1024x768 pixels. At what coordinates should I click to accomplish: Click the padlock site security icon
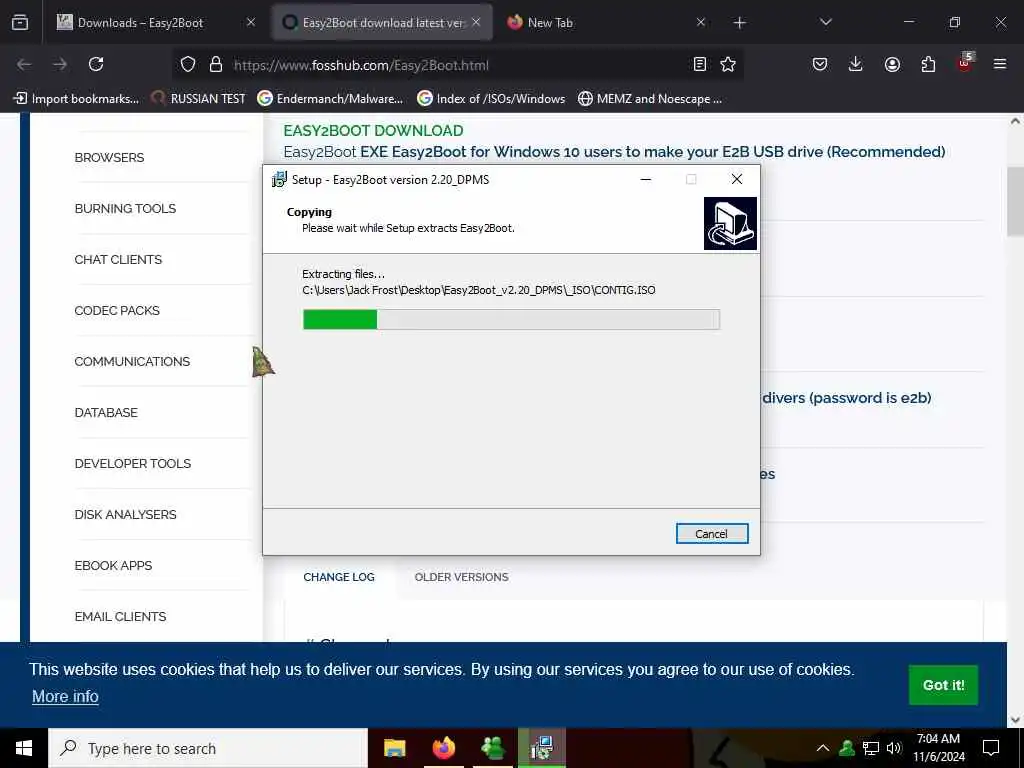click(x=216, y=65)
